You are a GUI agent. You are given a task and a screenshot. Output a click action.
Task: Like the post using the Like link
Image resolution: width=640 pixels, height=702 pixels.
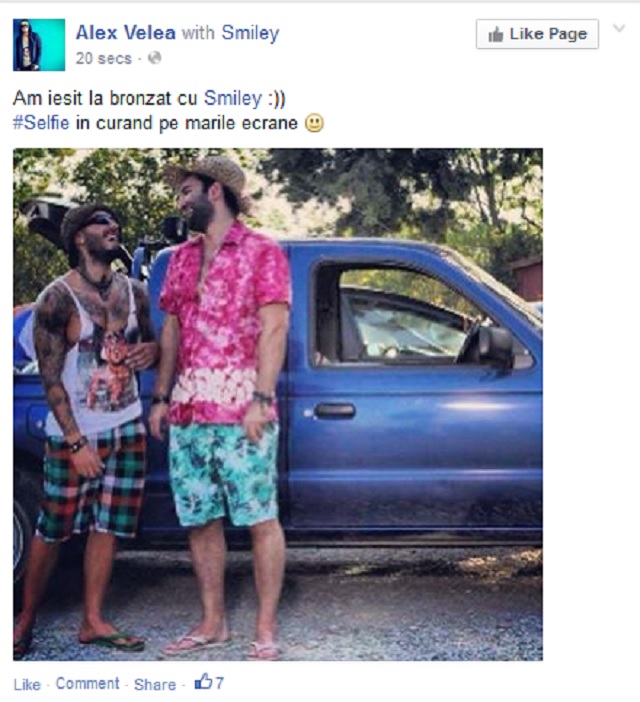[27, 685]
